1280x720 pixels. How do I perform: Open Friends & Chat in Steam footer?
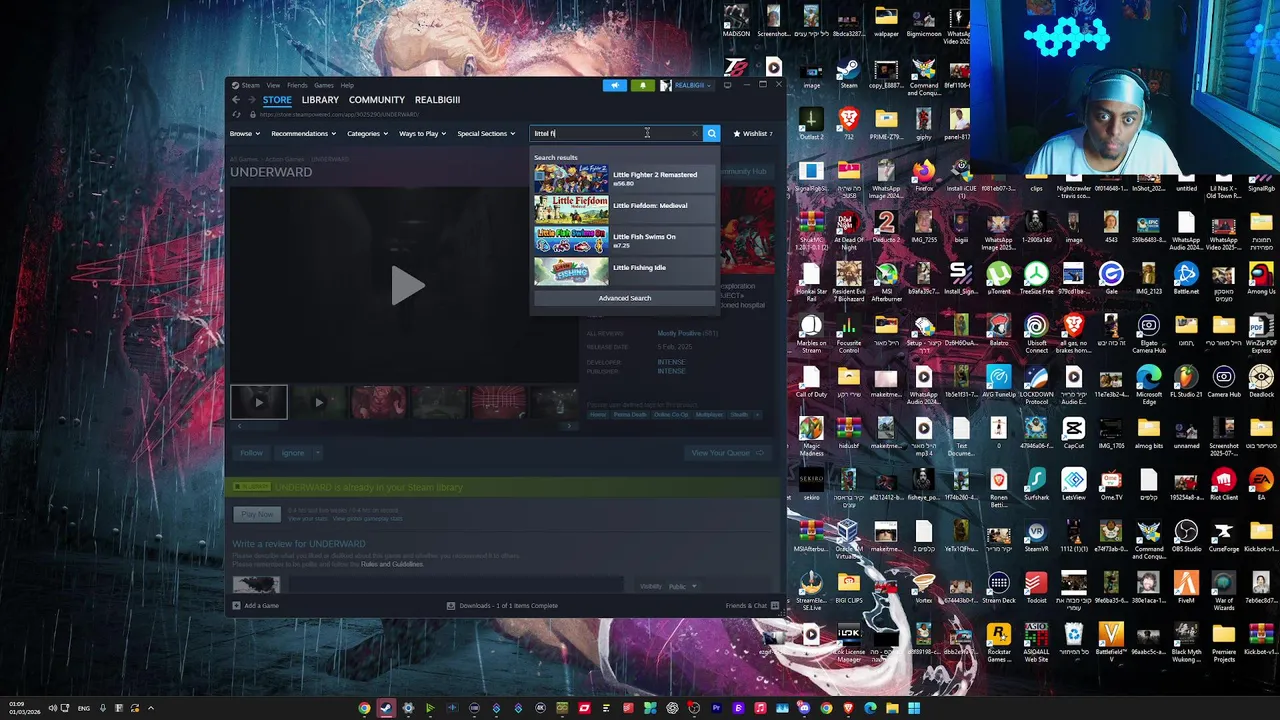(752, 605)
